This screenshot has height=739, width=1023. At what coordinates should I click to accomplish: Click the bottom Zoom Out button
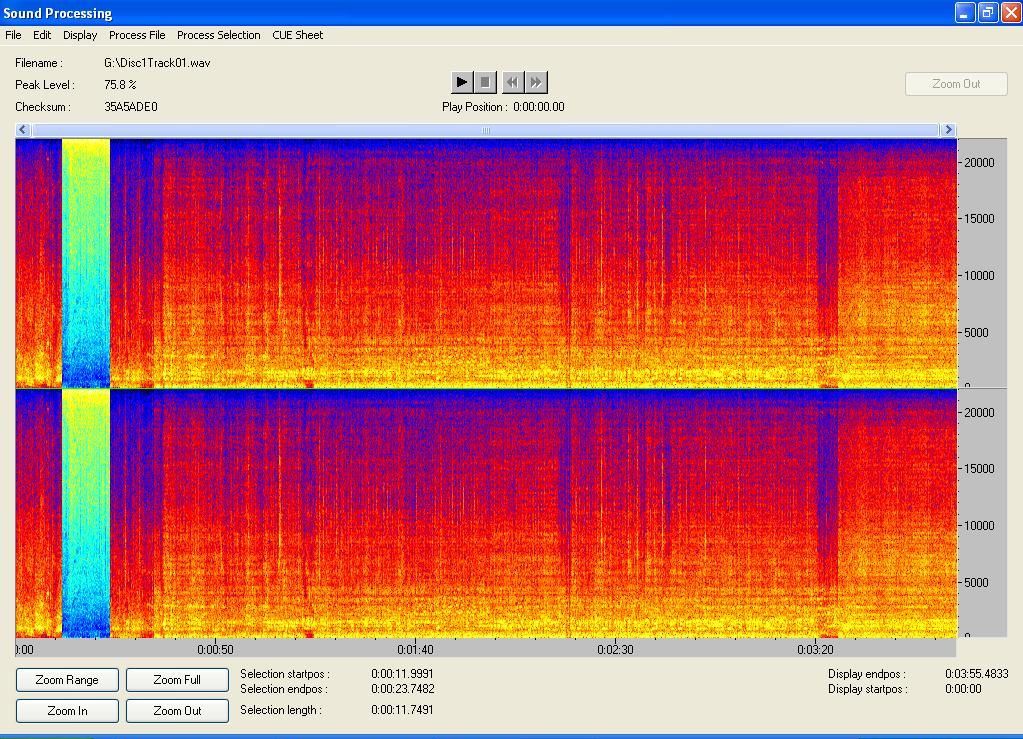(x=177, y=711)
